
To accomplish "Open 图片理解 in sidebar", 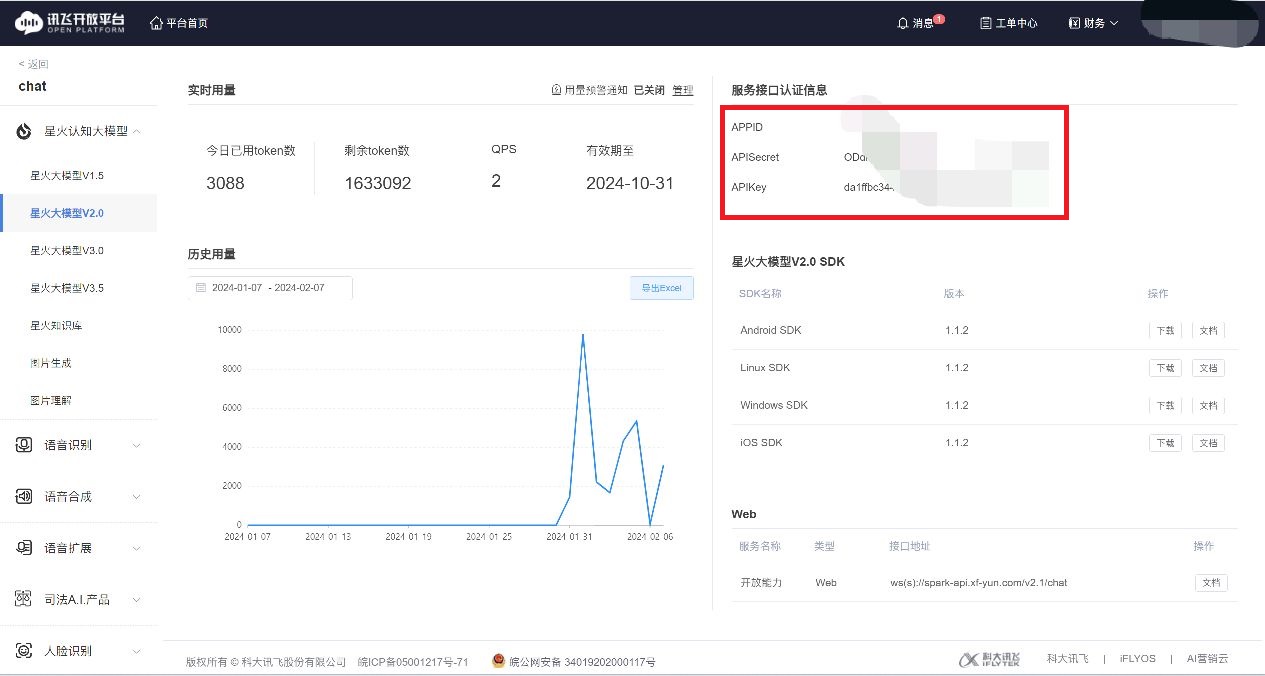I will click(x=51, y=400).
